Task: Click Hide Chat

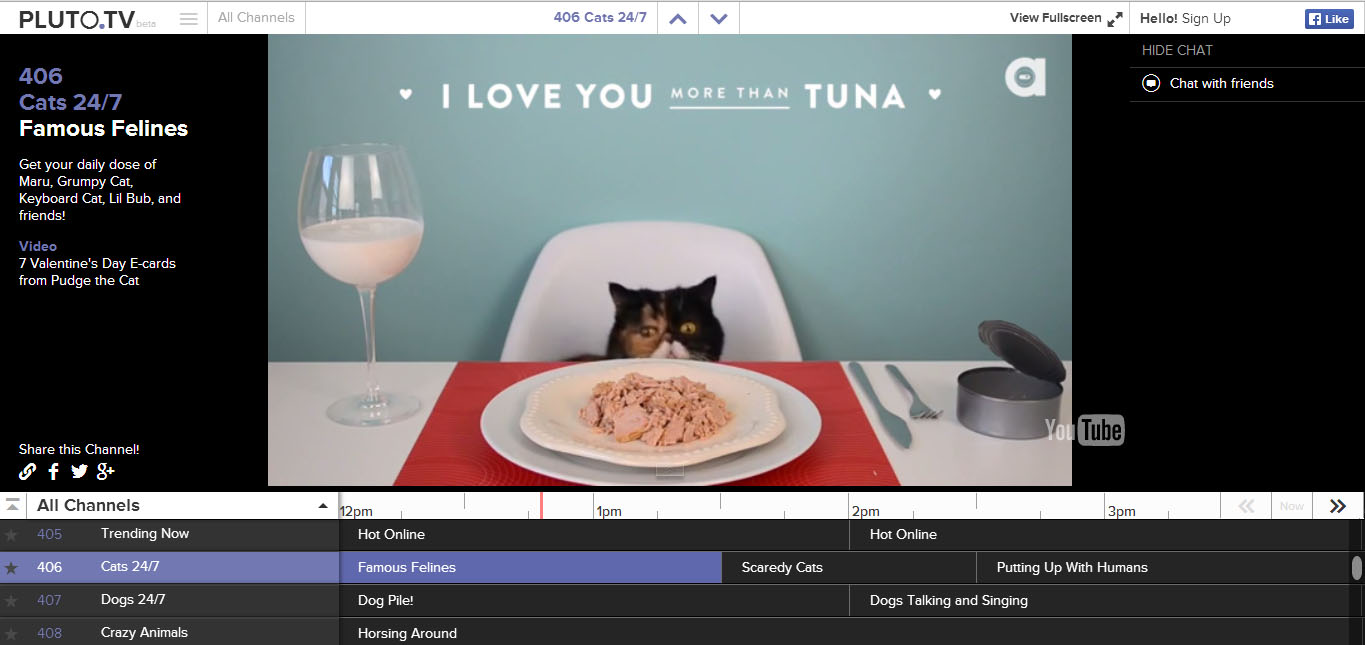Action: [1177, 50]
